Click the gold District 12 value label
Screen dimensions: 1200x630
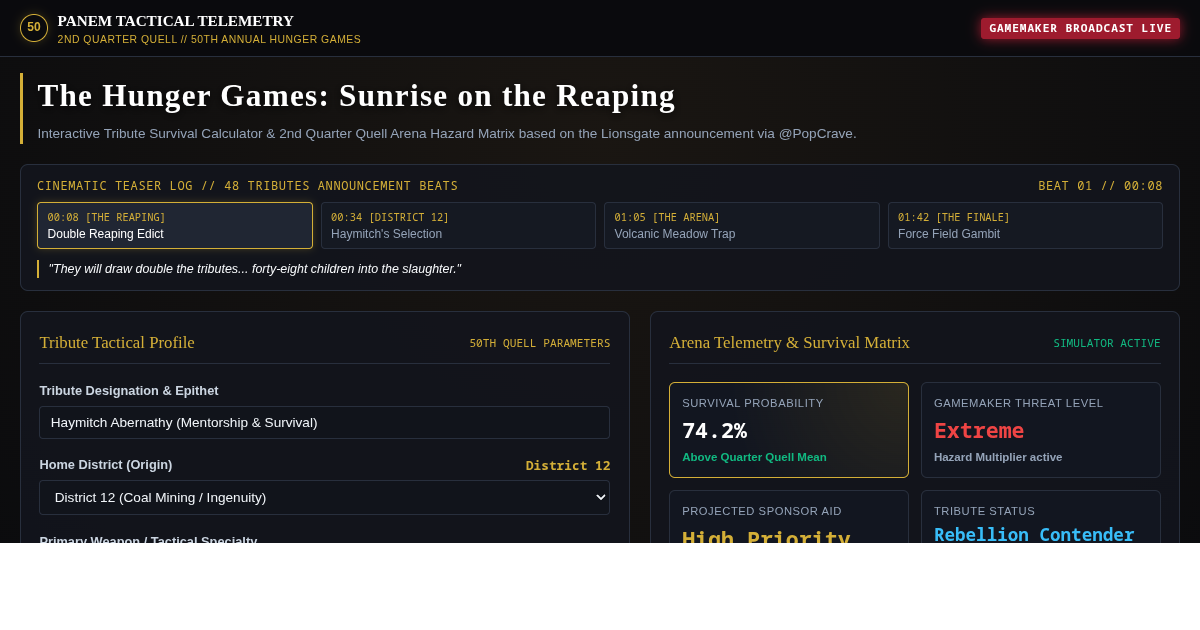point(568,465)
